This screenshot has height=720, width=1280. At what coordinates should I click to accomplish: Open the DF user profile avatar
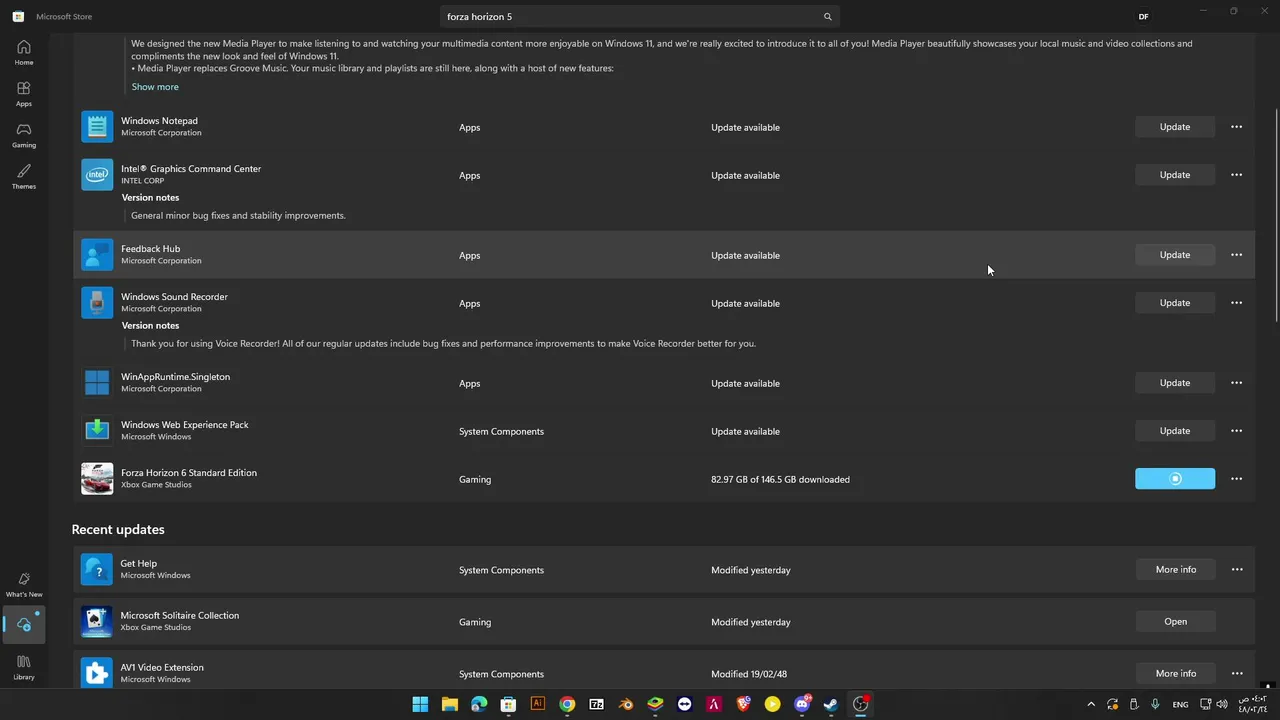[1143, 17]
